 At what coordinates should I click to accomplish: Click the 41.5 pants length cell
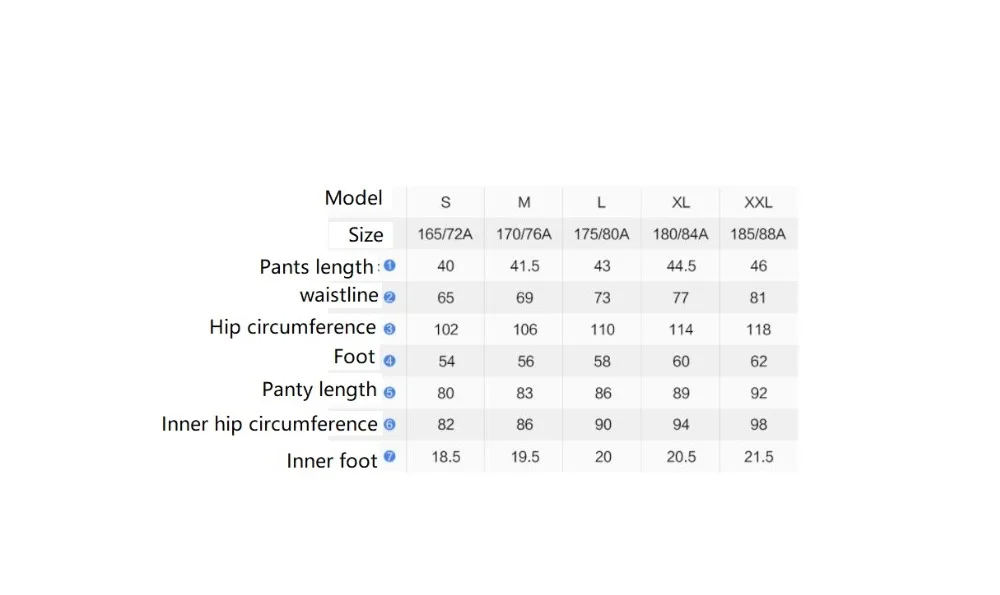[524, 266]
